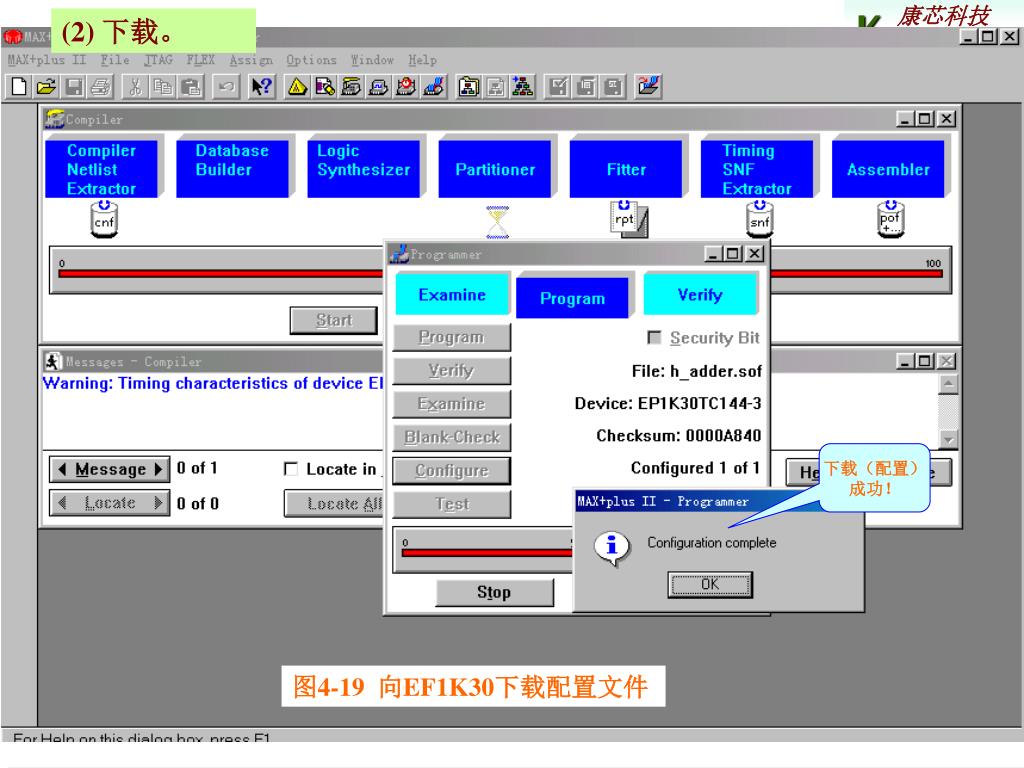Click the Undo toolbar icon
Image resolution: width=1024 pixels, height=768 pixels.
226,86
